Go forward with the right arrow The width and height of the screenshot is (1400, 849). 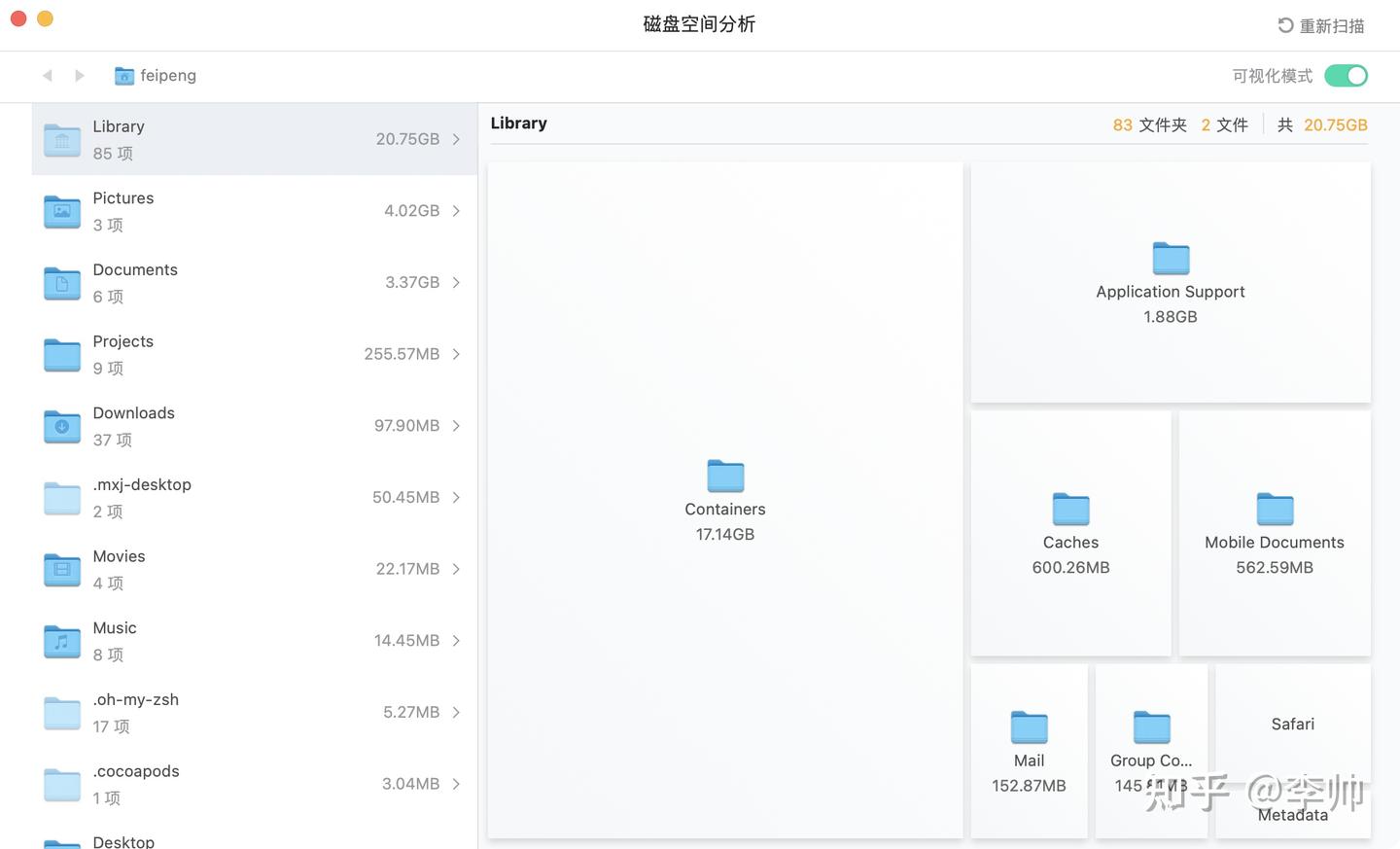click(x=80, y=75)
